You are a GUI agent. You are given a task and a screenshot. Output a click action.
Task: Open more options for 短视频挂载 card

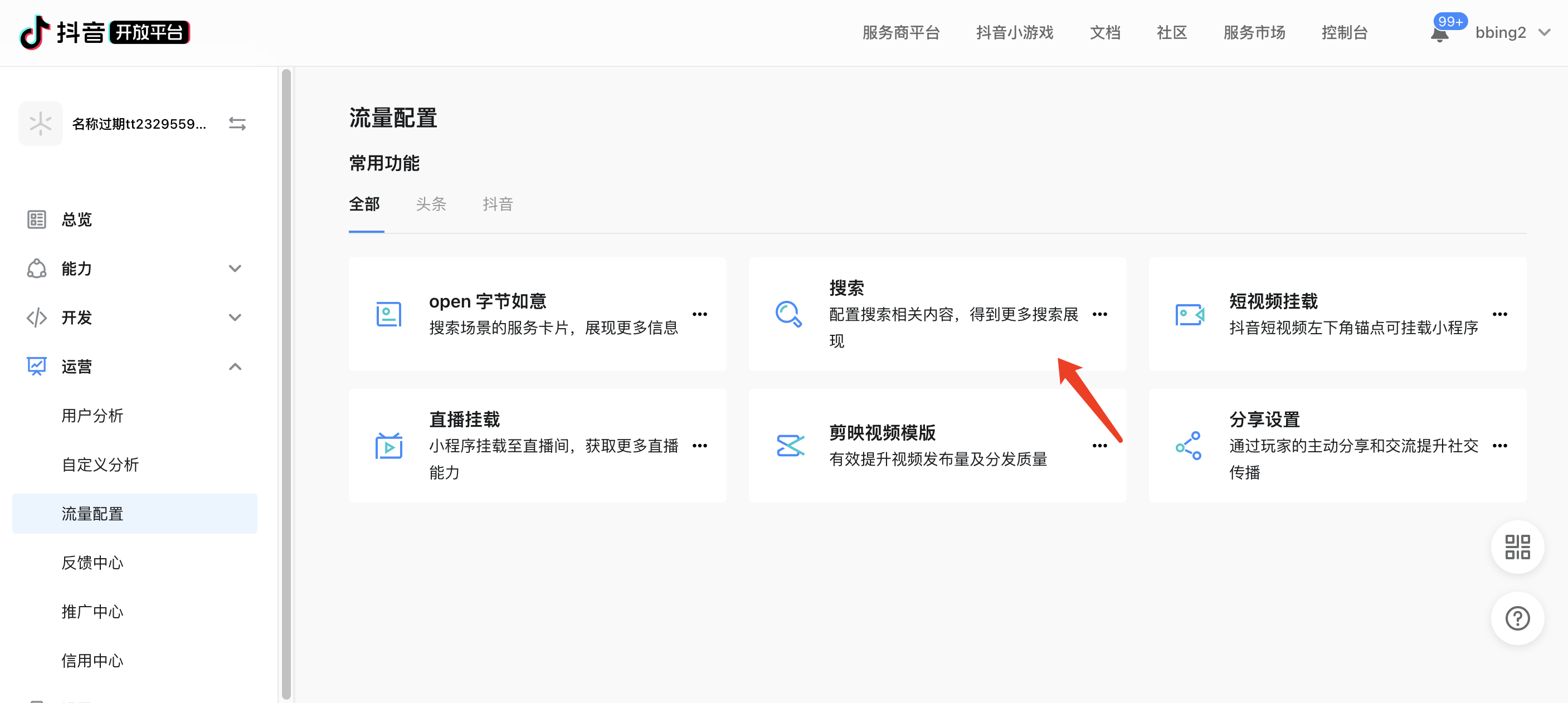[1500, 314]
